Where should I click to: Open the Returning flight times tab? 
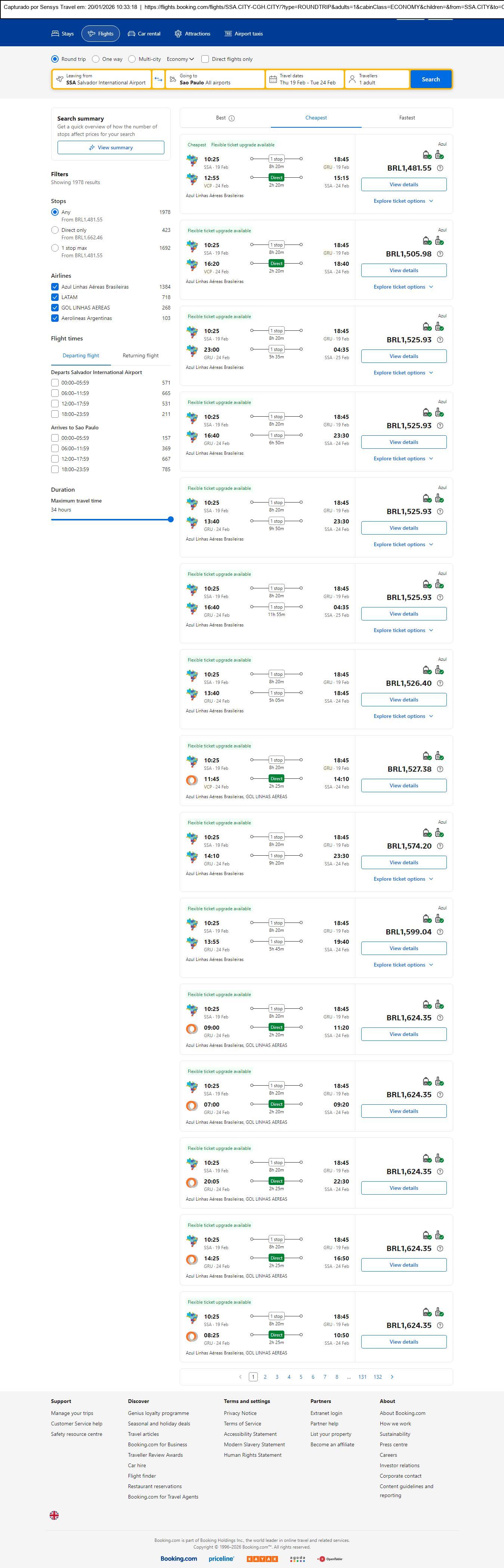point(140,355)
